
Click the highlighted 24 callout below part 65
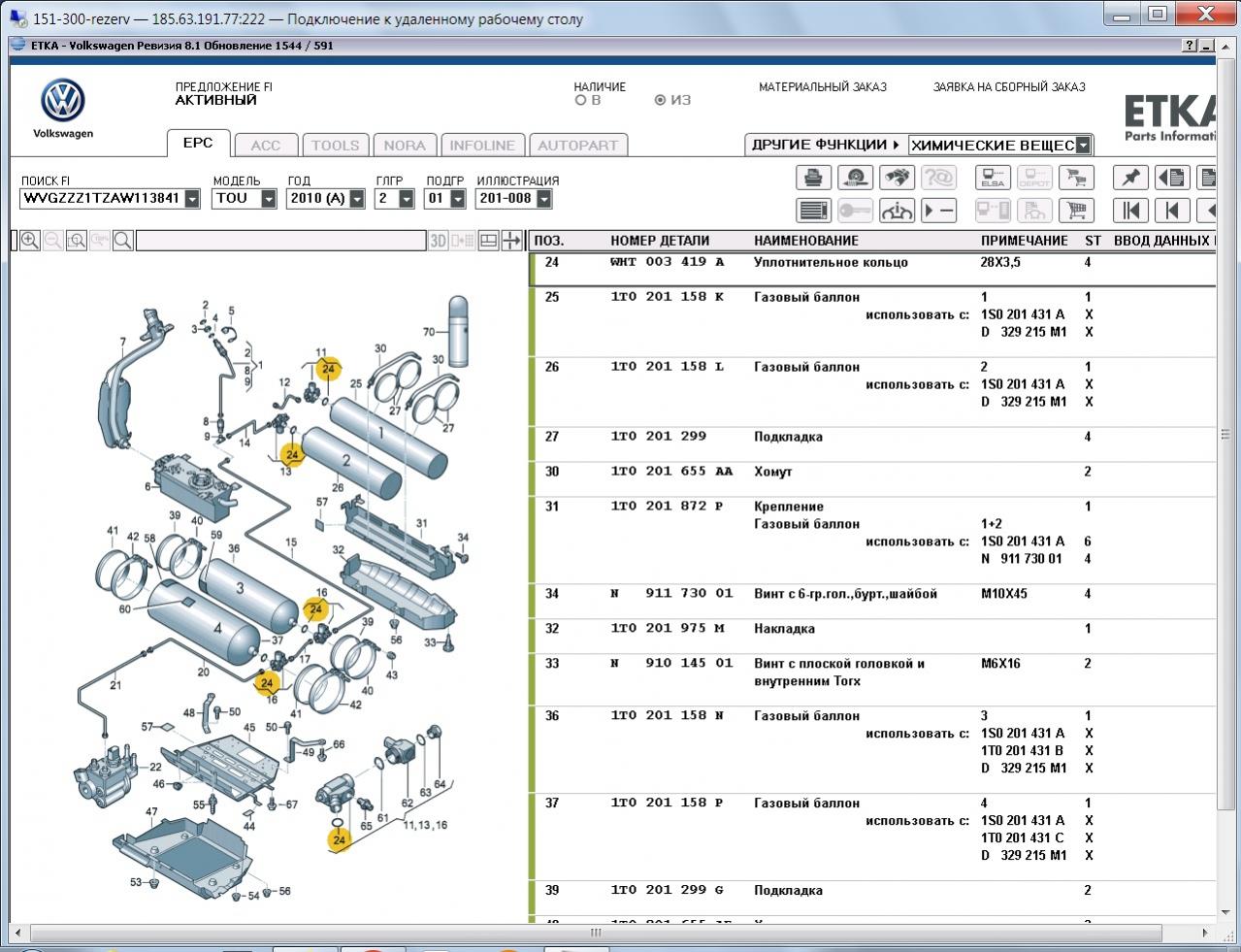(339, 840)
